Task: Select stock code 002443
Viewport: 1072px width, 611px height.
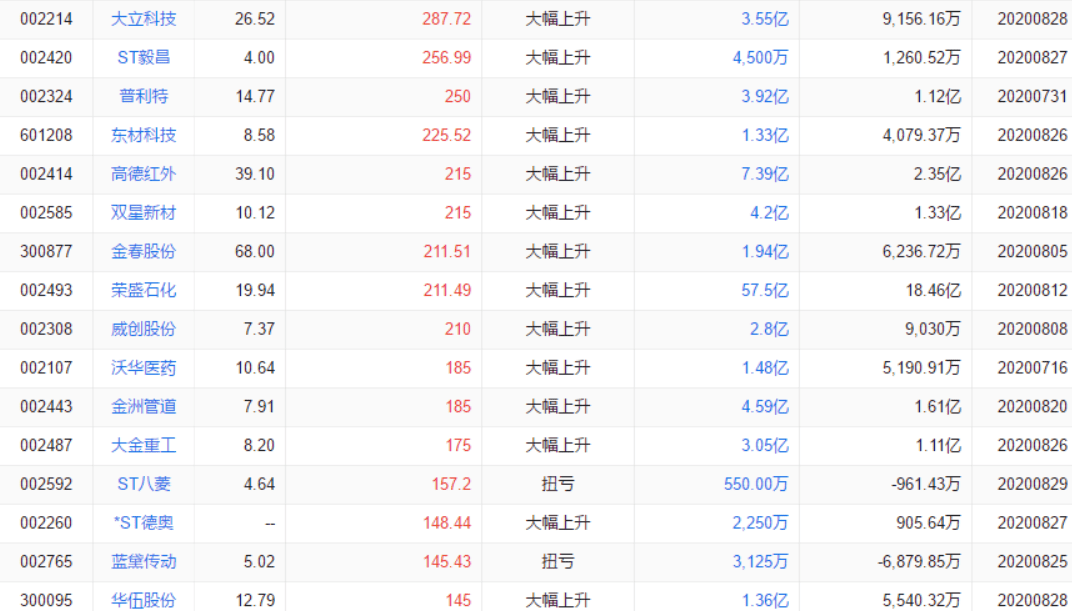Action: point(46,407)
